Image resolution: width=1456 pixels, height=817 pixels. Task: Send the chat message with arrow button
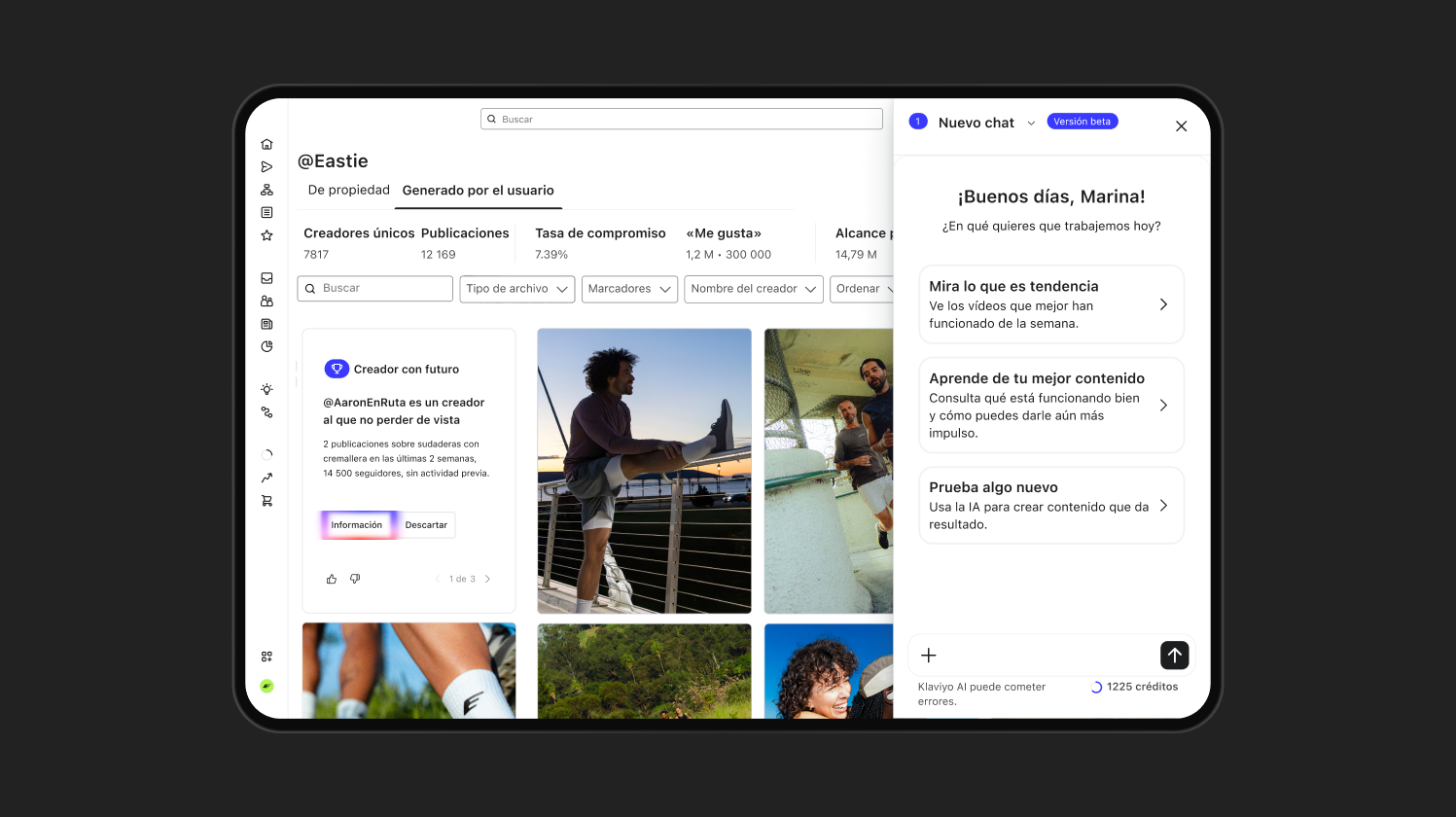click(x=1174, y=656)
